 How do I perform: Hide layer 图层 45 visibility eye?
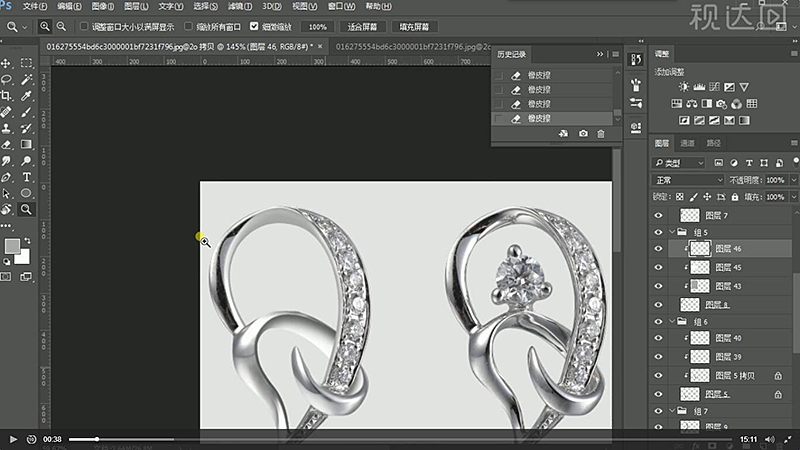coord(658,267)
